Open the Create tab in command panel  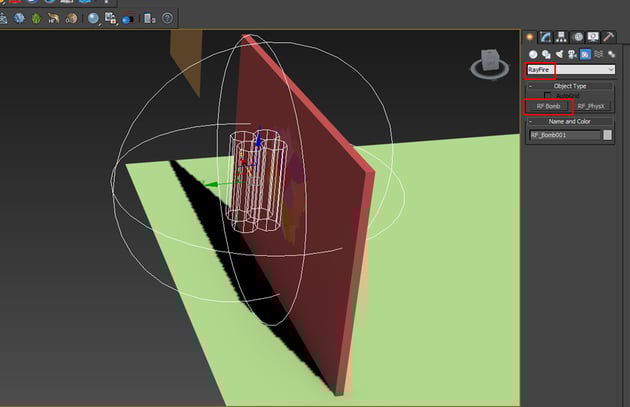[x=531, y=37]
